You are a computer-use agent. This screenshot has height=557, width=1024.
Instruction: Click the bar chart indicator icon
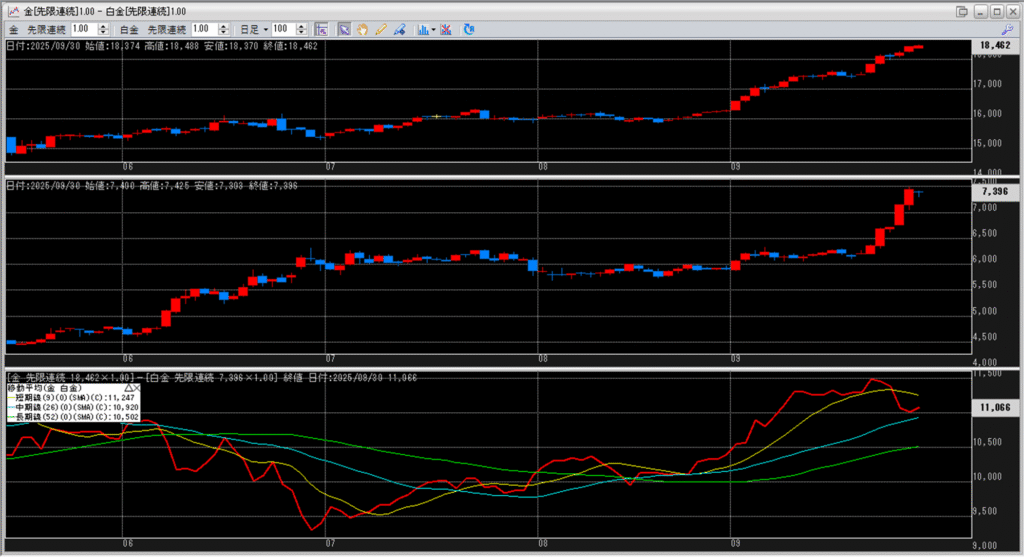click(x=422, y=29)
